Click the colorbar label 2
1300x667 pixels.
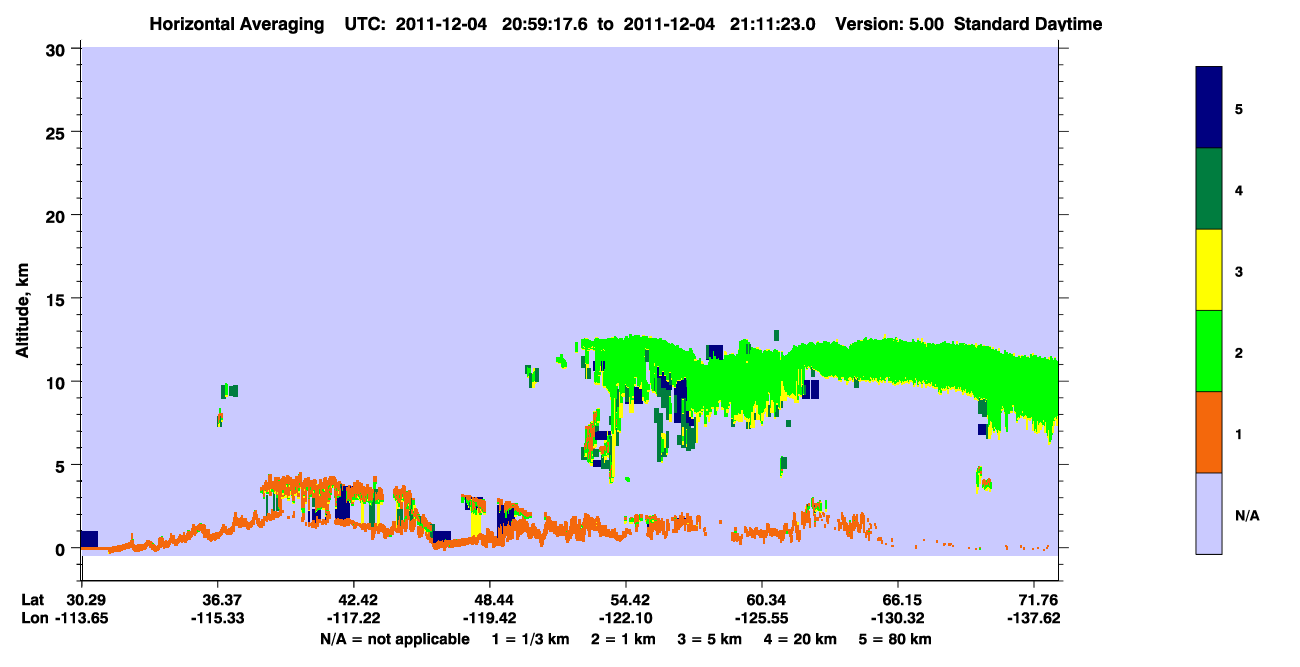click(1239, 352)
